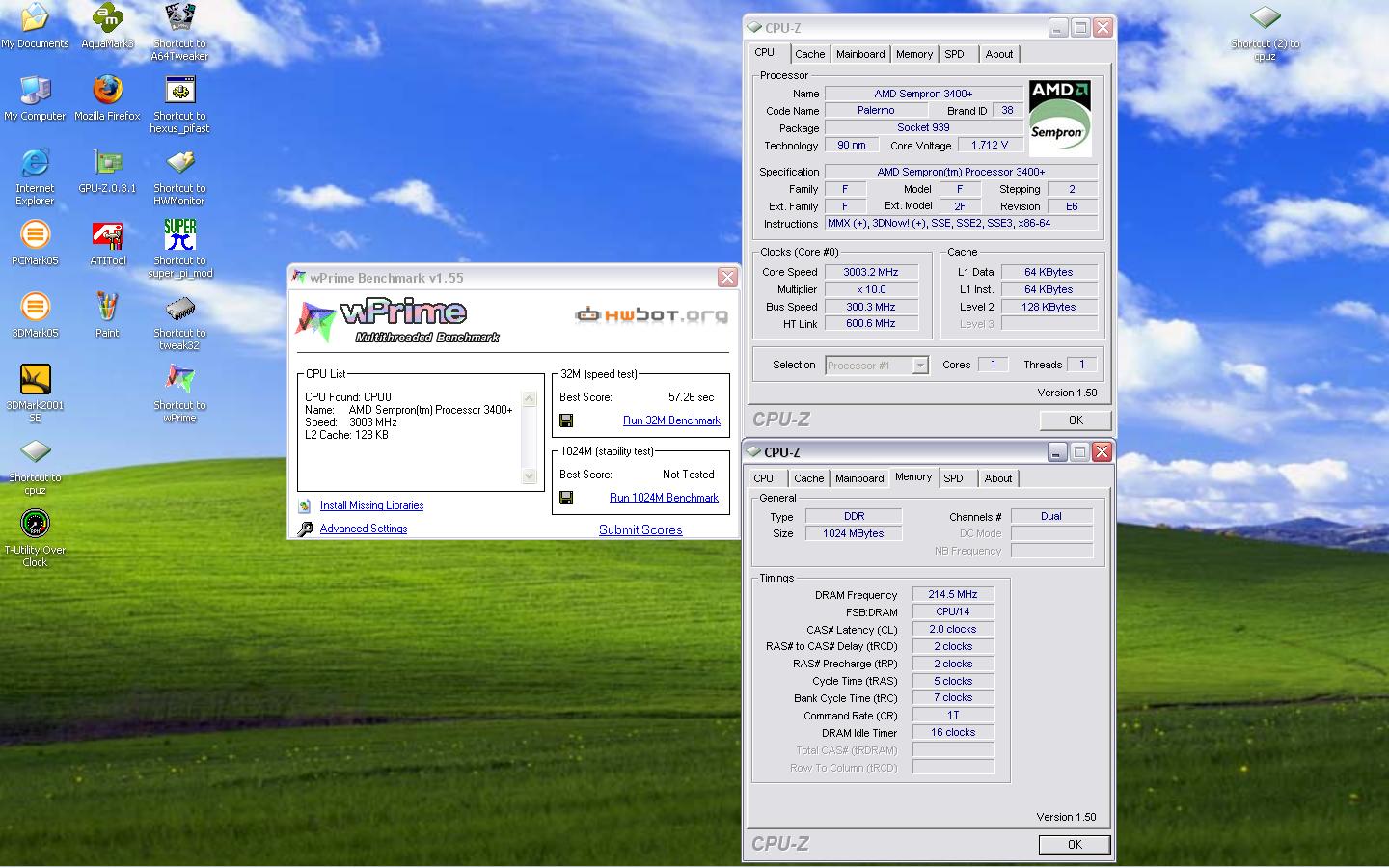Open About tab in lower CPU-Z window
Image resolution: width=1389 pixels, height=868 pixels.
point(998,478)
